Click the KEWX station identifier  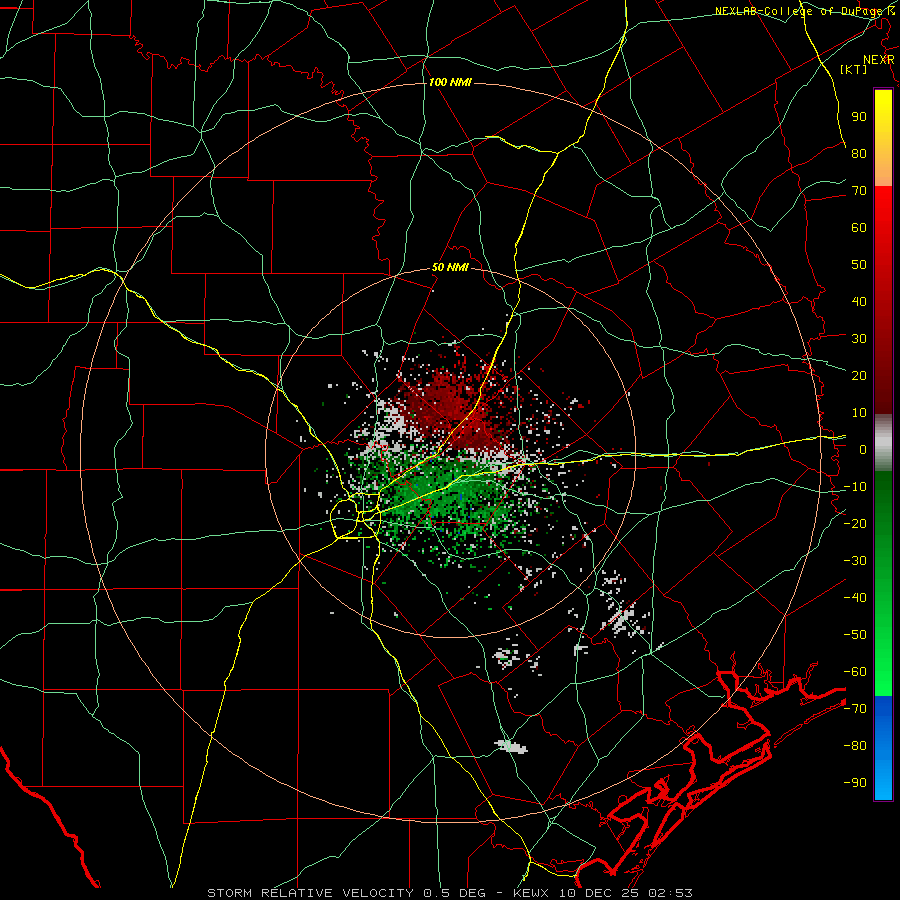click(x=532, y=893)
